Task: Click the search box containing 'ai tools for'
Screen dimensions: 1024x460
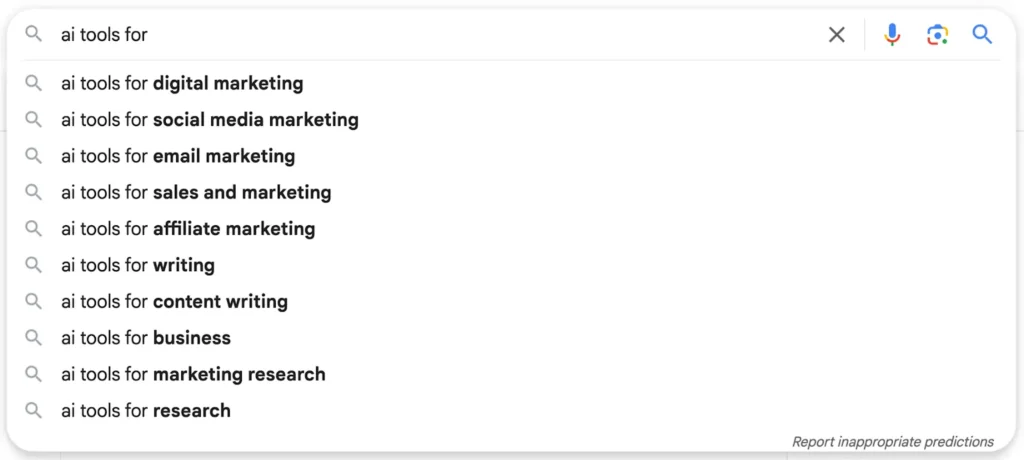Action: 431,35
